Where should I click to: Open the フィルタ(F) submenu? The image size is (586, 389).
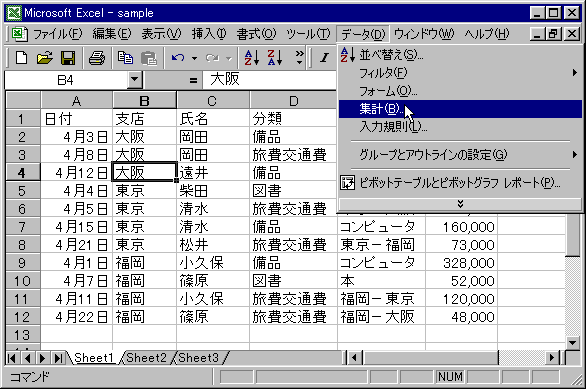pyautogui.click(x=460, y=72)
